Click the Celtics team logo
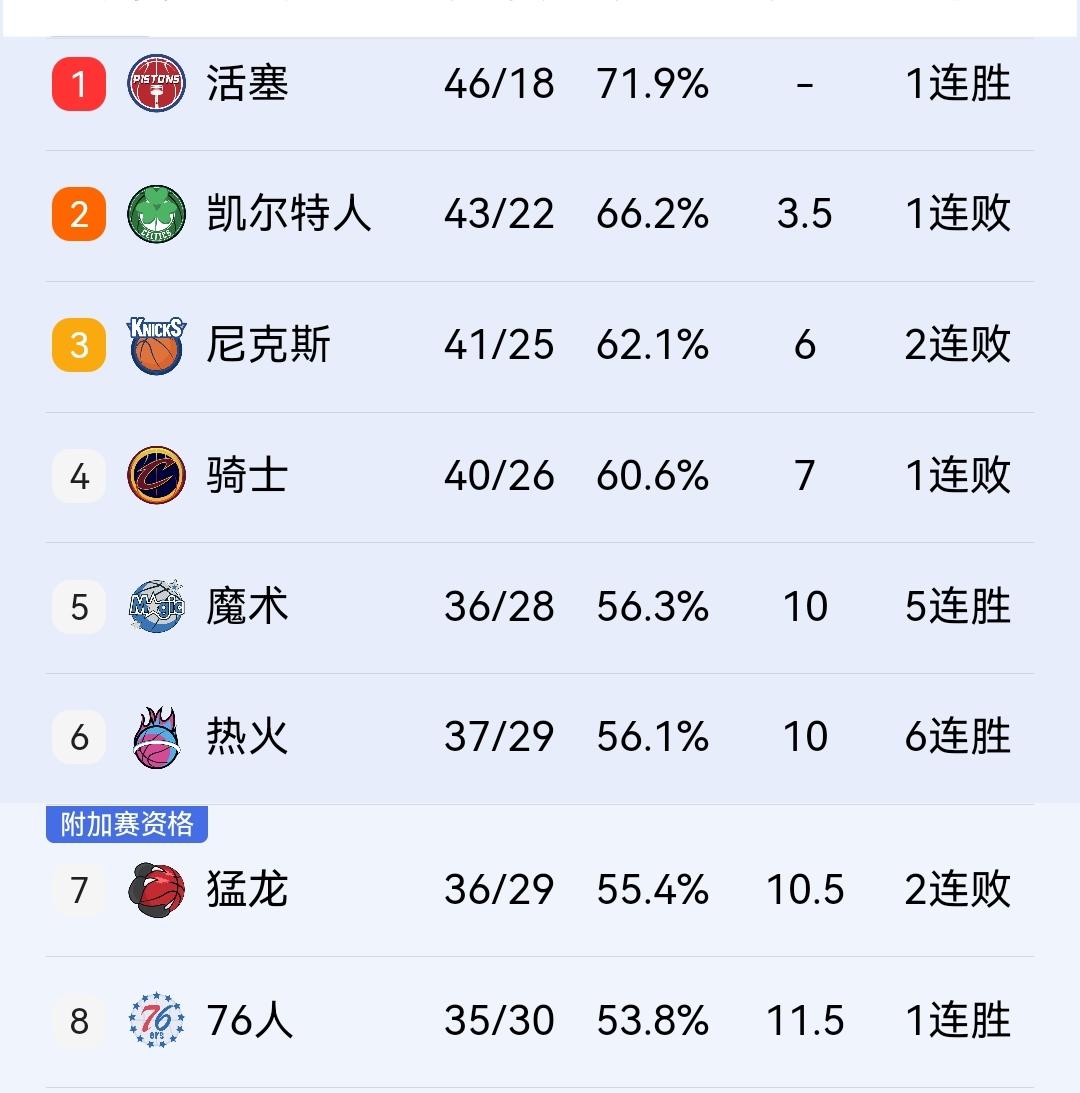The image size is (1080, 1093). [156, 214]
